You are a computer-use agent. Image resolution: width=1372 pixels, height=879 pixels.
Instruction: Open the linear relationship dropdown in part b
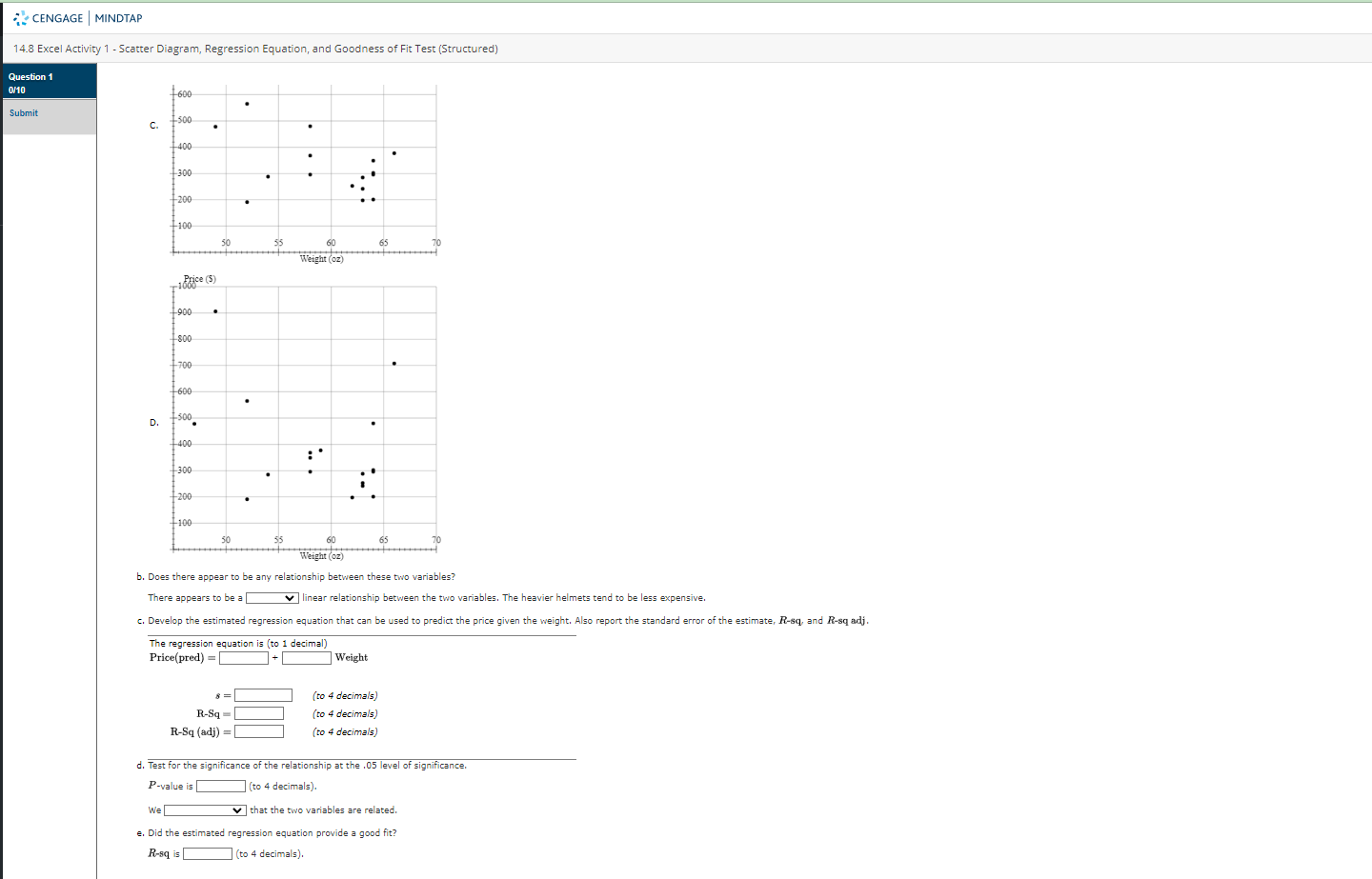tap(272, 598)
